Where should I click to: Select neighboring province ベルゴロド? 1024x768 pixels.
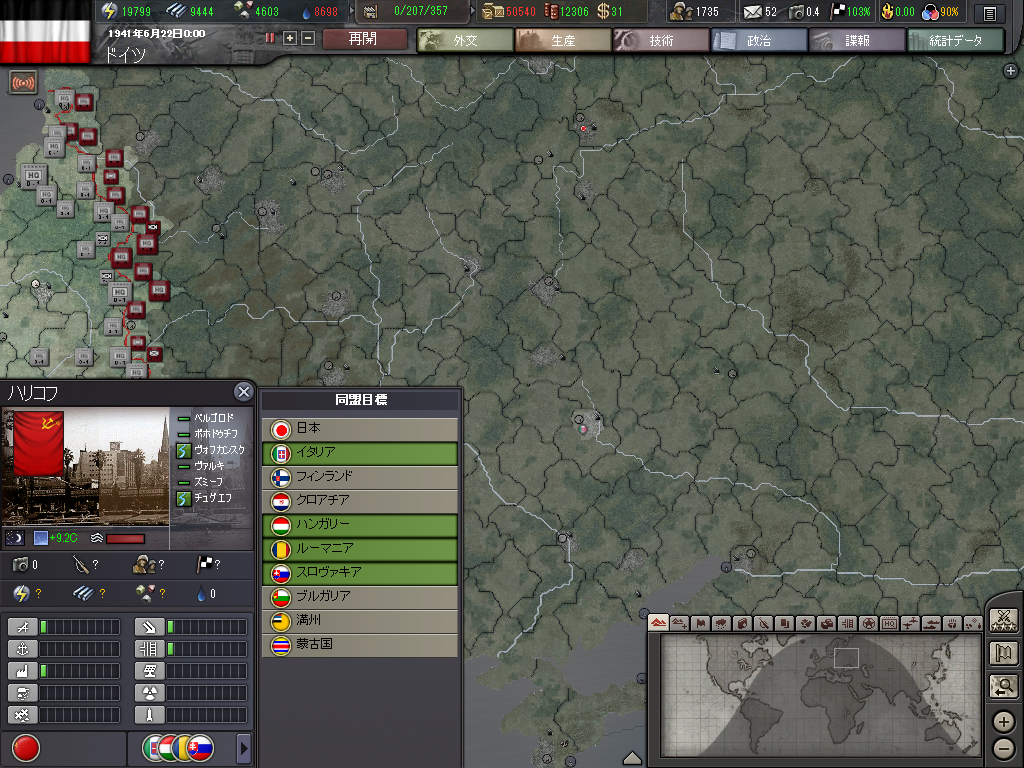click(x=214, y=418)
